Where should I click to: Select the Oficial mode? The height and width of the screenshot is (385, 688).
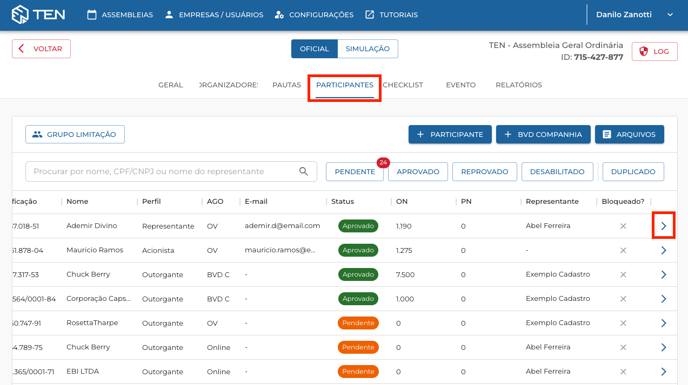(x=314, y=49)
